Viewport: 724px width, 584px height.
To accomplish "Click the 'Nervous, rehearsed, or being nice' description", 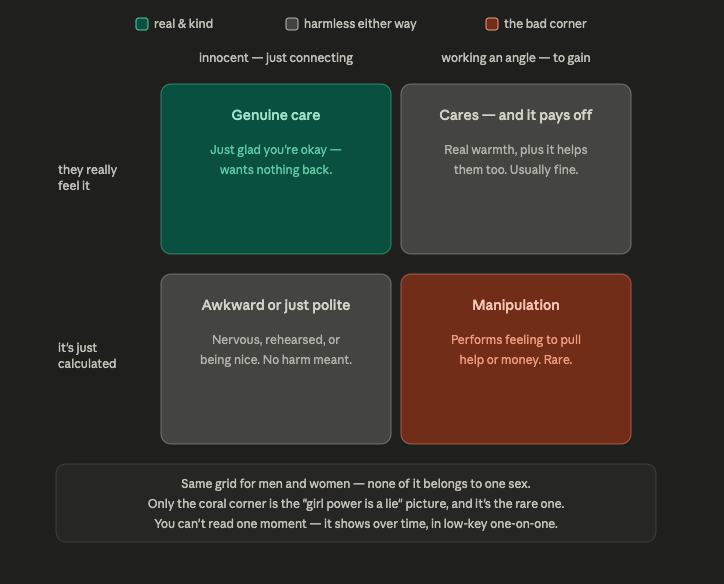I will (x=276, y=350).
